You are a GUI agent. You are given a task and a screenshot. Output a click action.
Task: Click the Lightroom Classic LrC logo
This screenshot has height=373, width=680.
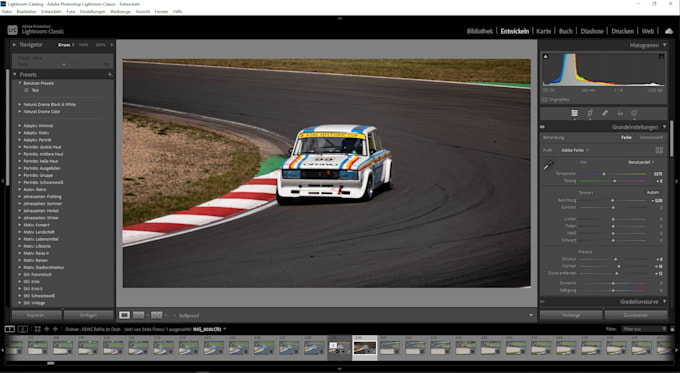tap(13, 30)
